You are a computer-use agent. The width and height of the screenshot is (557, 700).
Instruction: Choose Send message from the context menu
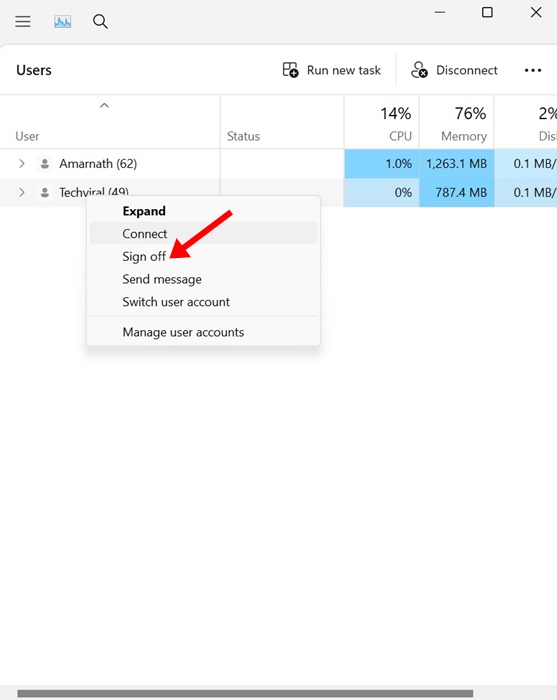pyautogui.click(x=162, y=279)
